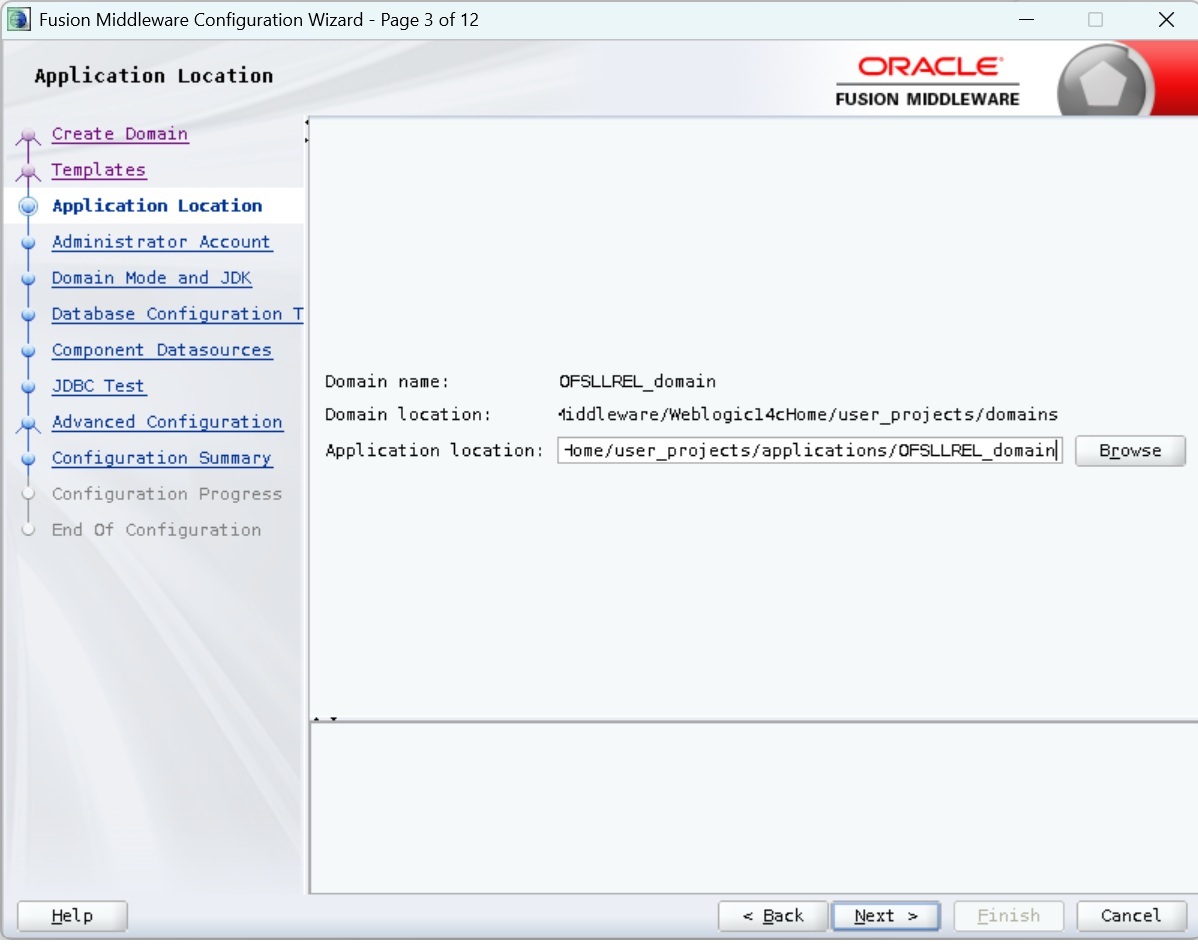Click Database Configuration step node icon
Screen dimensions: 1198x946
[x=28, y=315]
